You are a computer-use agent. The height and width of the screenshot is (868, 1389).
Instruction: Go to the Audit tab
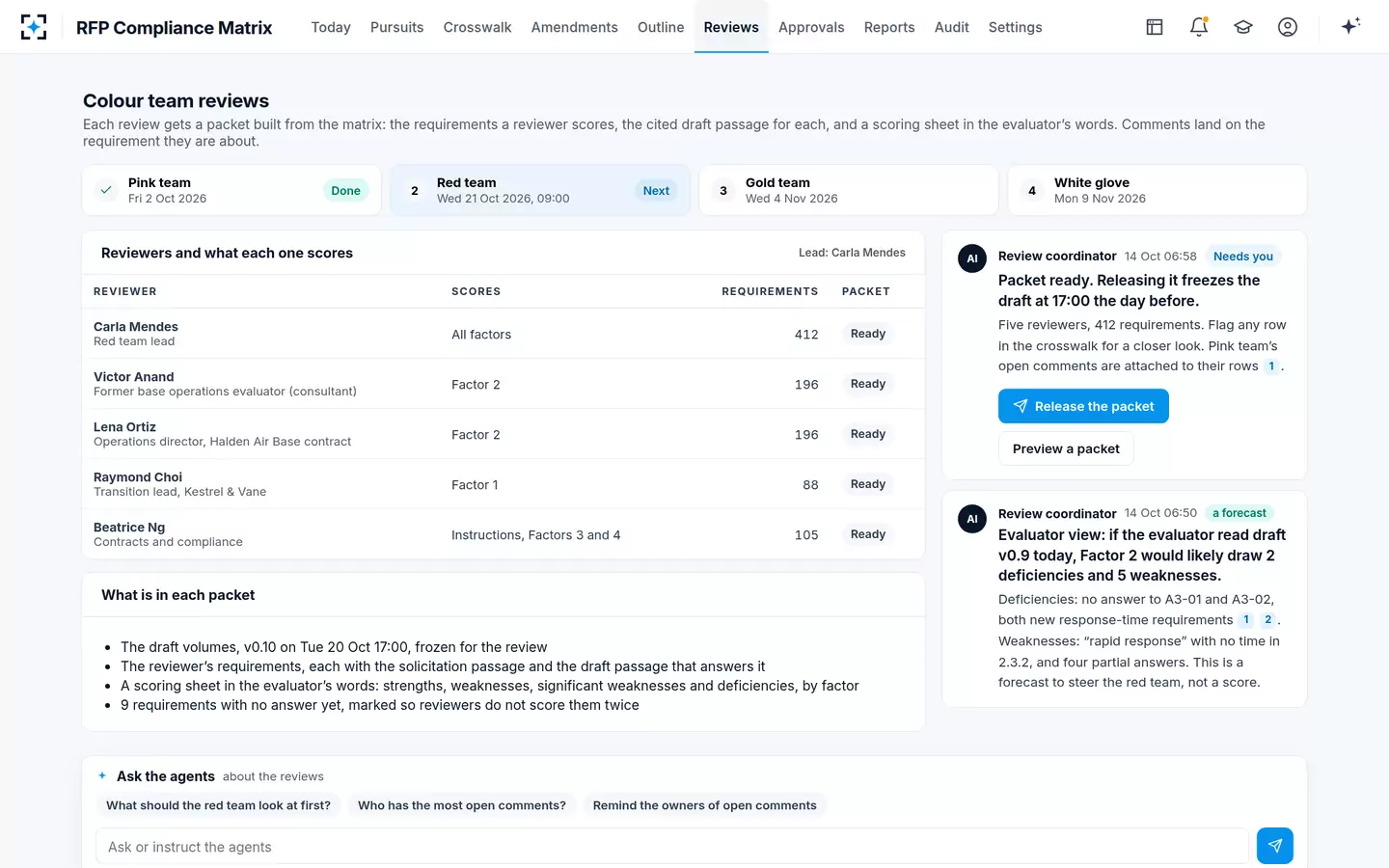(952, 27)
